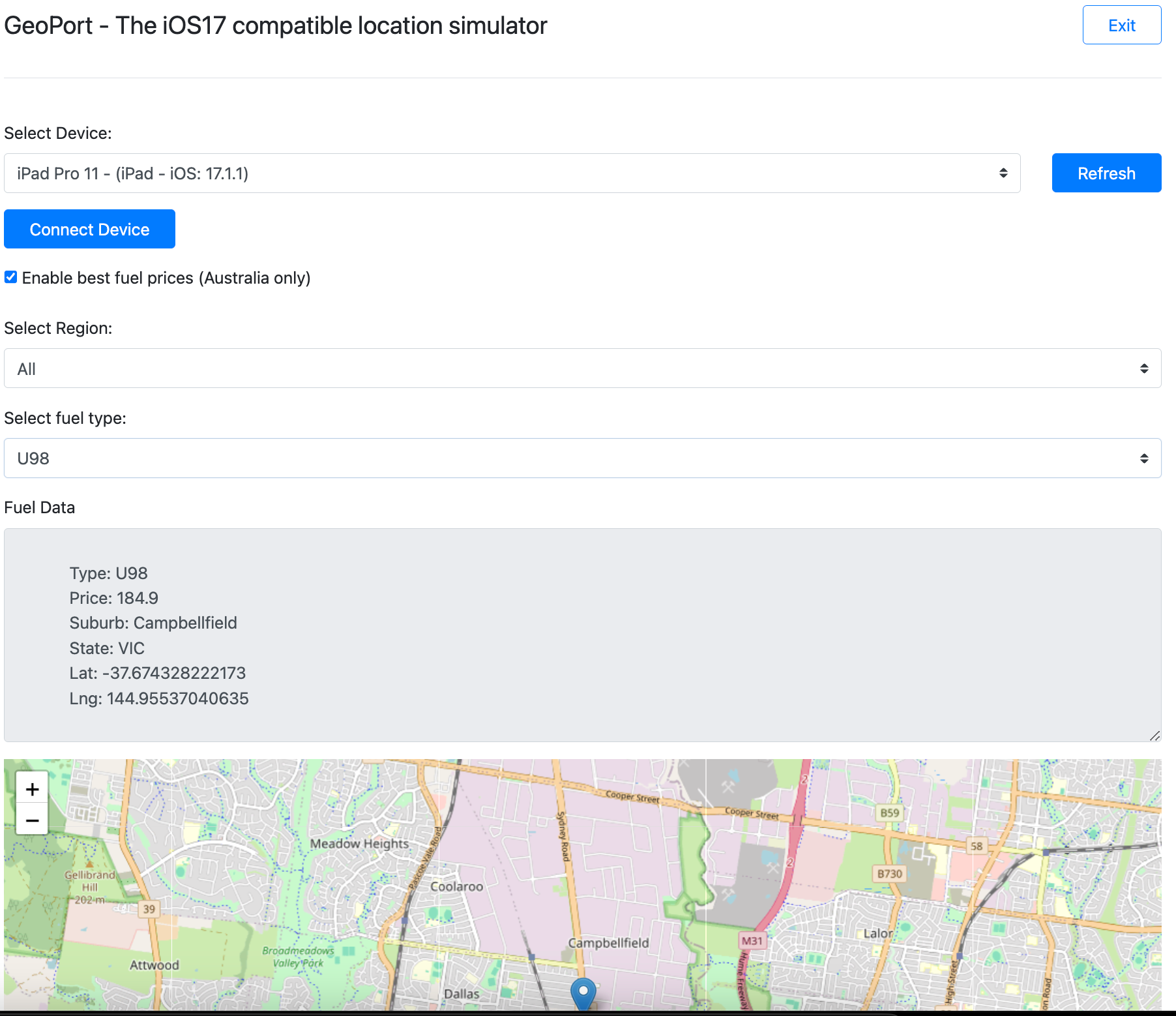Image resolution: width=1176 pixels, height=1016 pixels.
Task: Open the fuel type dropdown showing U98
Action: 582,458
